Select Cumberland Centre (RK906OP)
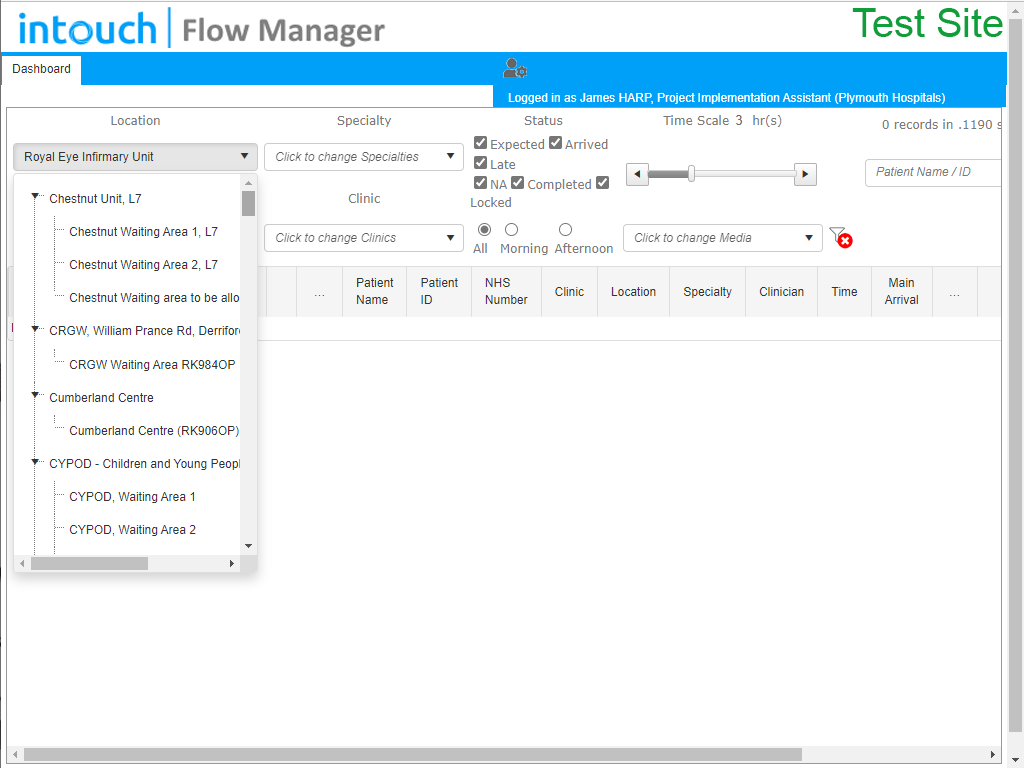Screen dimensions: 1024x768 coord(154,431)
